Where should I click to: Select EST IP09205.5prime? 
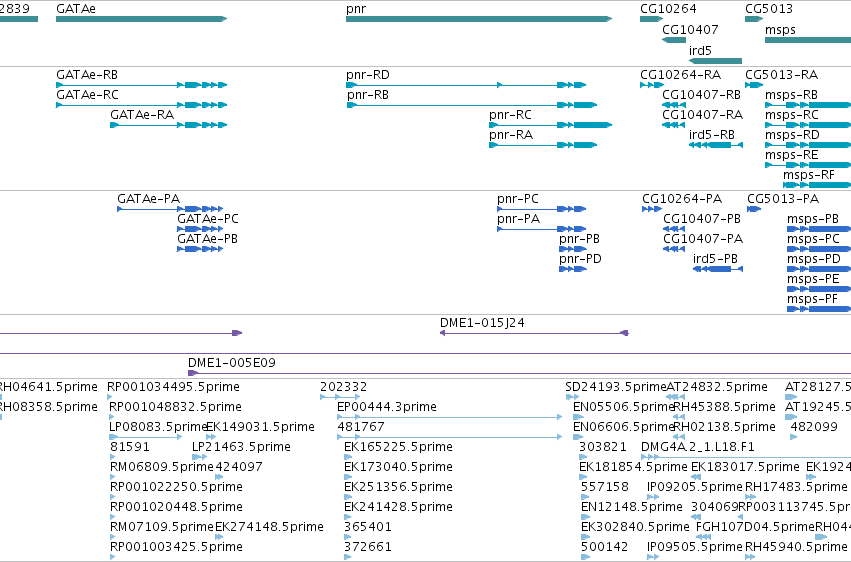click(694, 488)
